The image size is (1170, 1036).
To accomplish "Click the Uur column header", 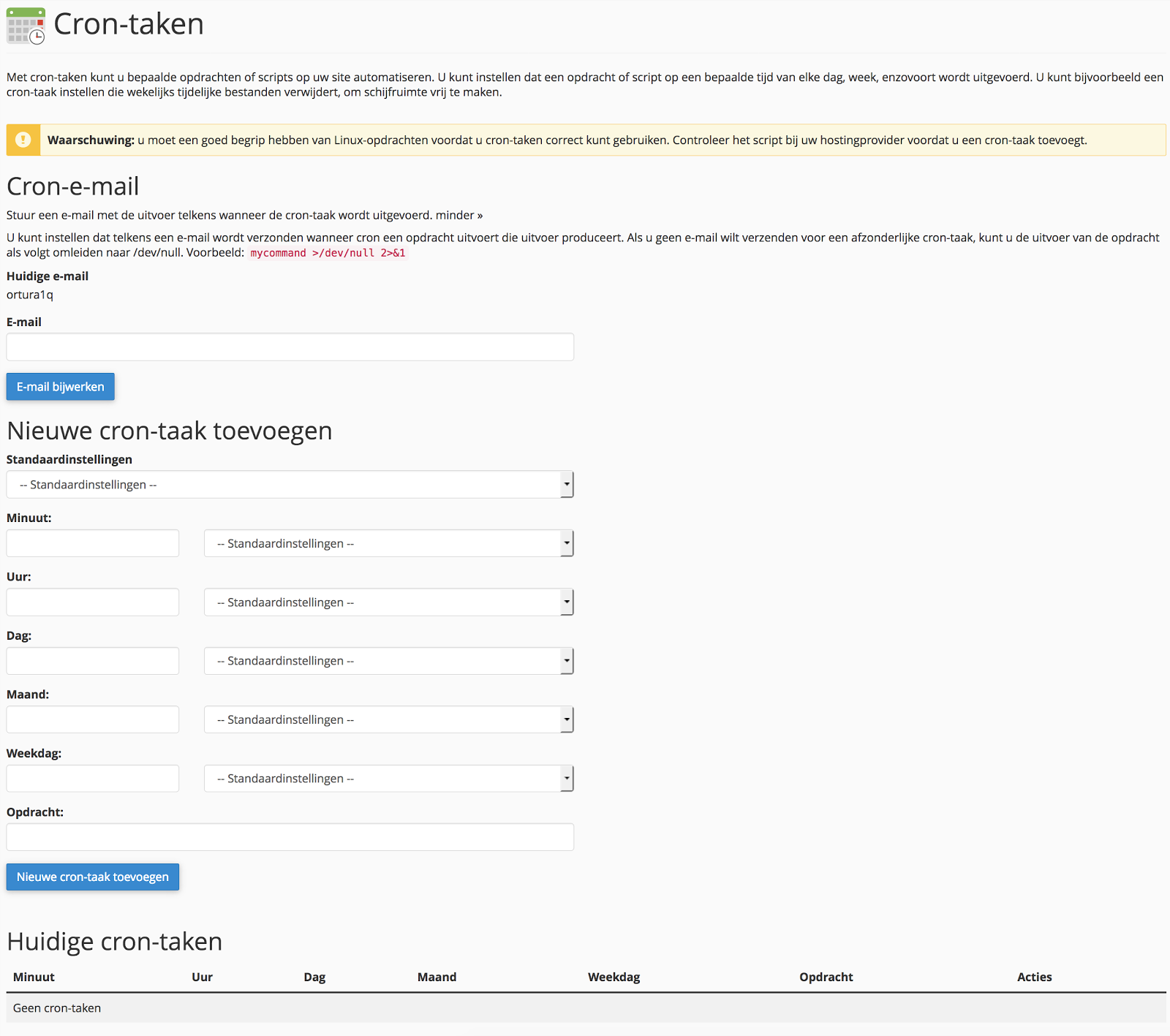I will [x=202, y=977].
